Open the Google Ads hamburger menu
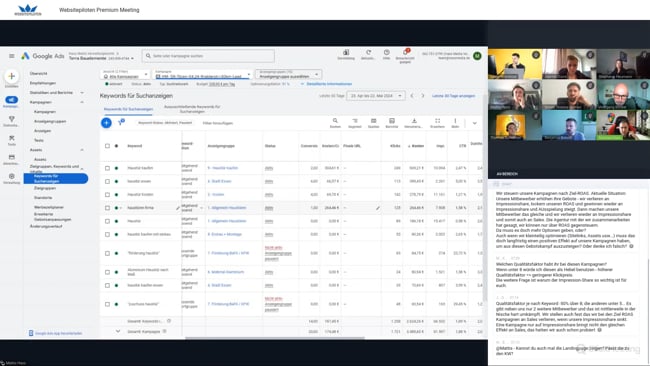650x366 pixels. tap(12, 56)
